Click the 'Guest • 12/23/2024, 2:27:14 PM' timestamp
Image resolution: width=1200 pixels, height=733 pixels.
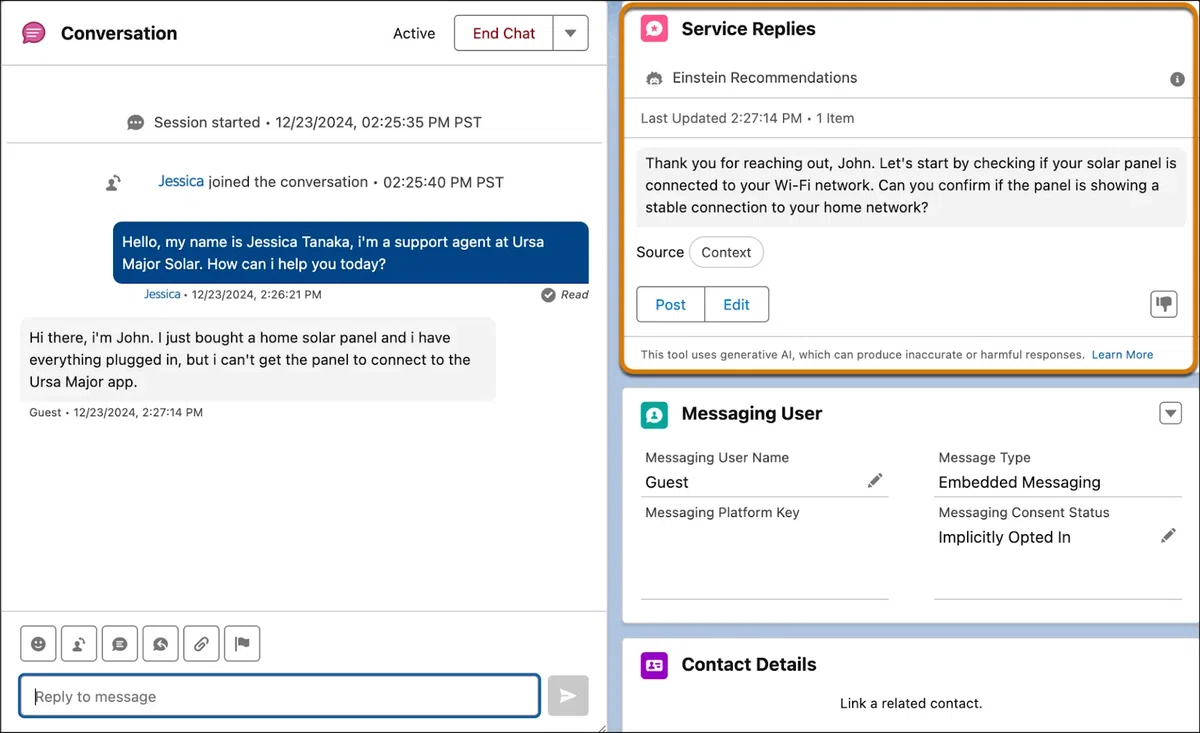[116, 412]
